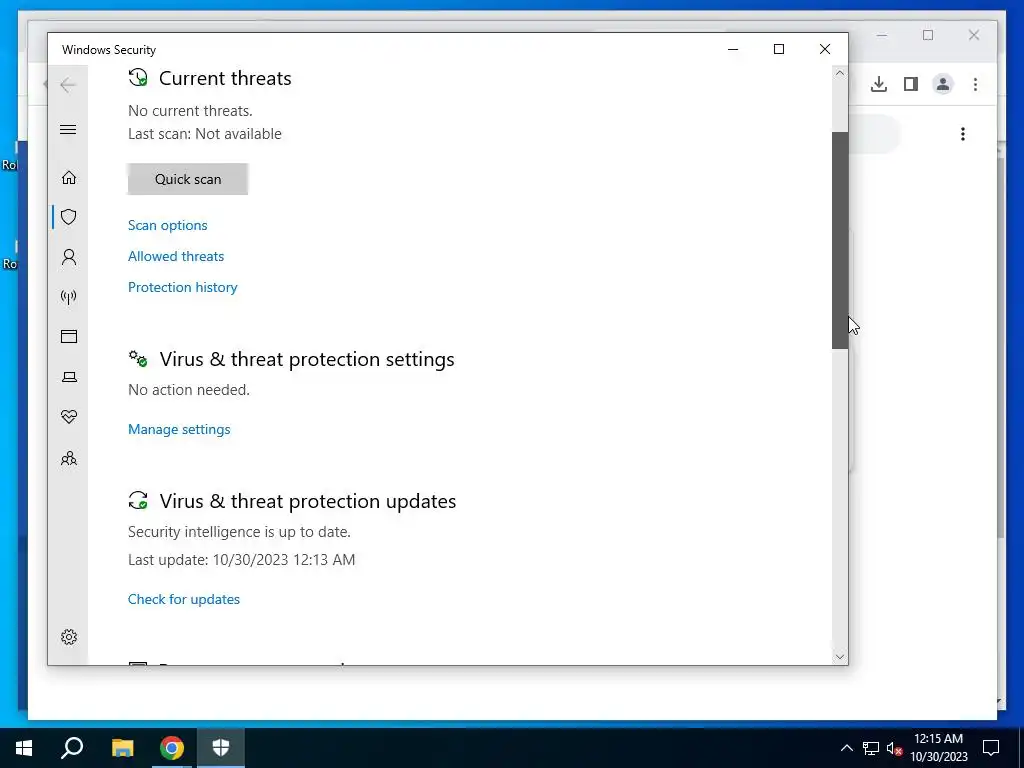1024x768 pixels.
Task: Minimize the Windows Security window
Action: [733, 49]
